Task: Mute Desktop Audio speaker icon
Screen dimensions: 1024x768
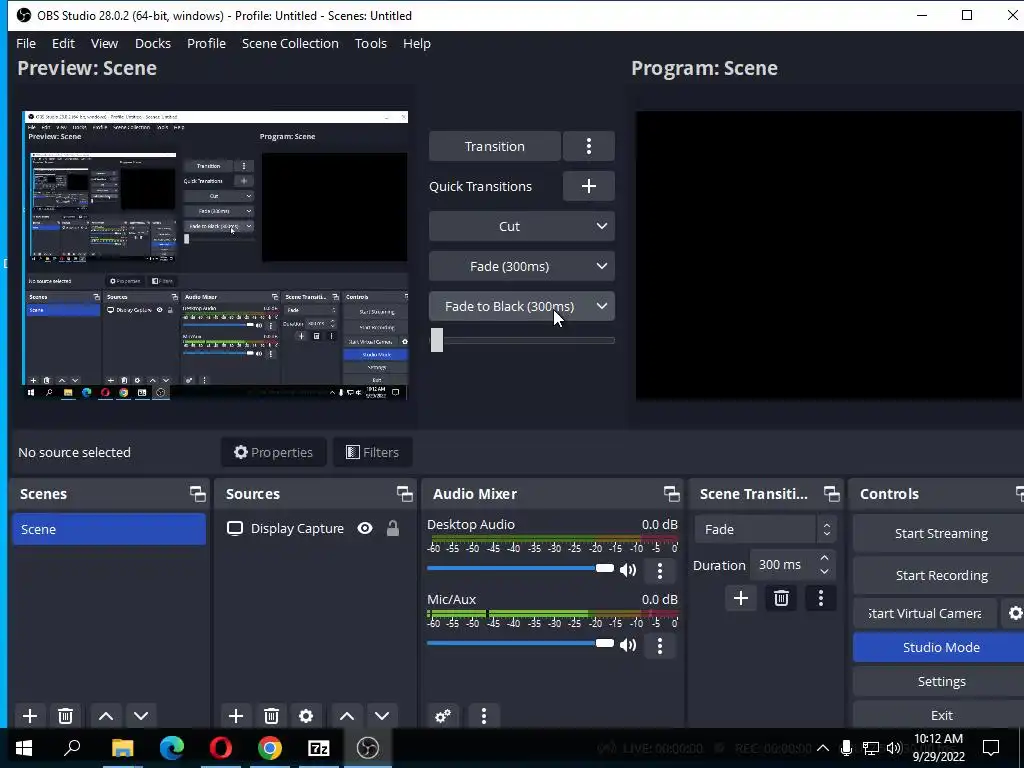Action: pyautogui.click(x=628, y=570)
